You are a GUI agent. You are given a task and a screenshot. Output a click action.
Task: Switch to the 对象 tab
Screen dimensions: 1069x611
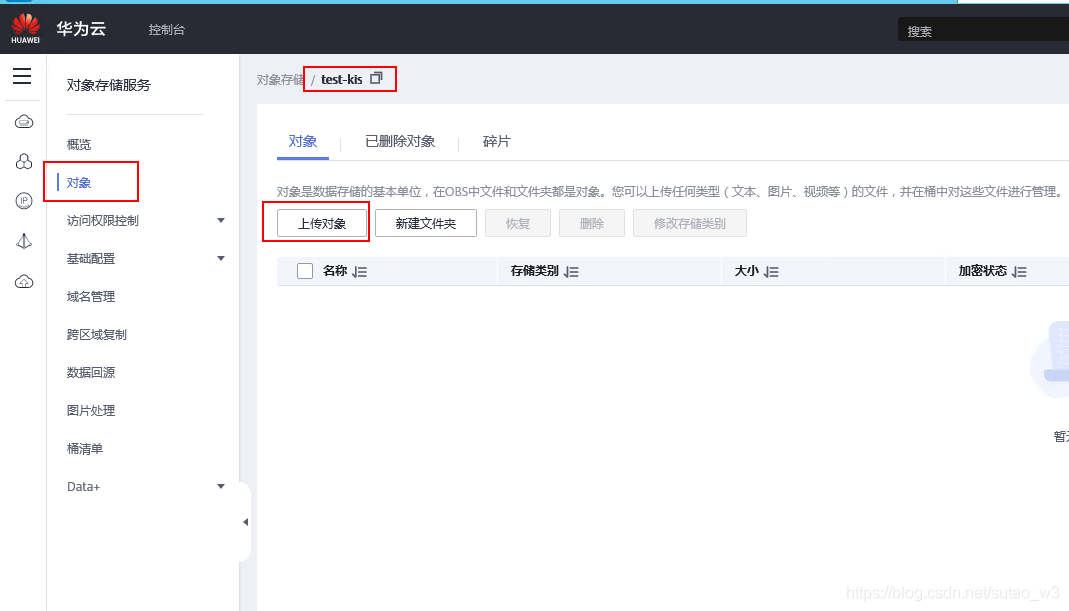point(303,141)
